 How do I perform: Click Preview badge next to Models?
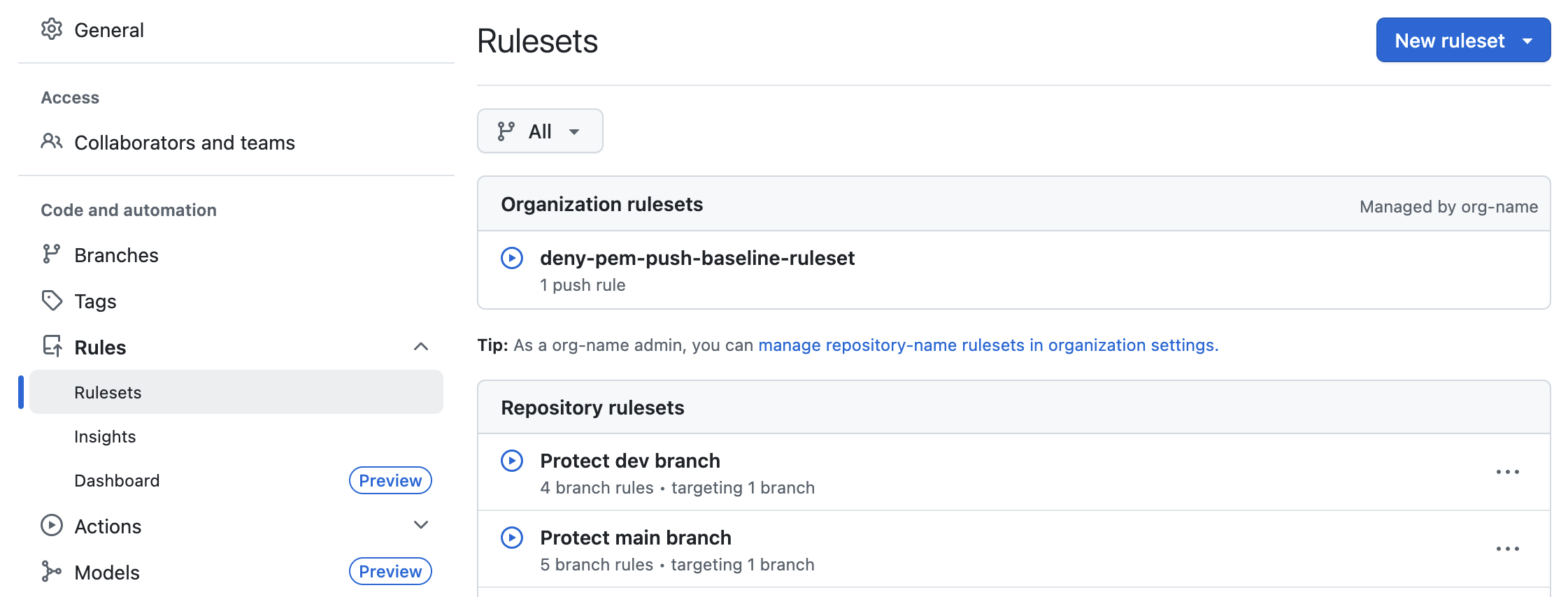pyautogui.click(x=390, y=571)
